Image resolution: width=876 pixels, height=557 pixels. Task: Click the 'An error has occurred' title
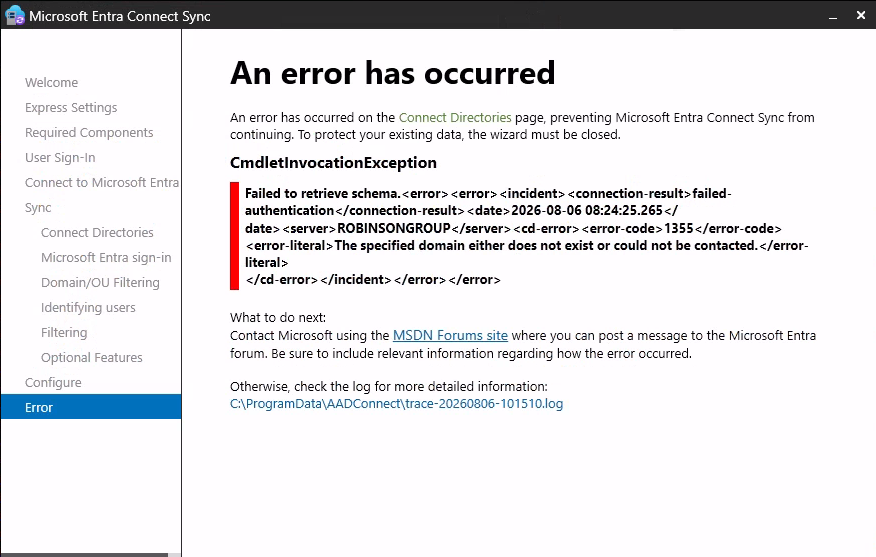(393, 73)
